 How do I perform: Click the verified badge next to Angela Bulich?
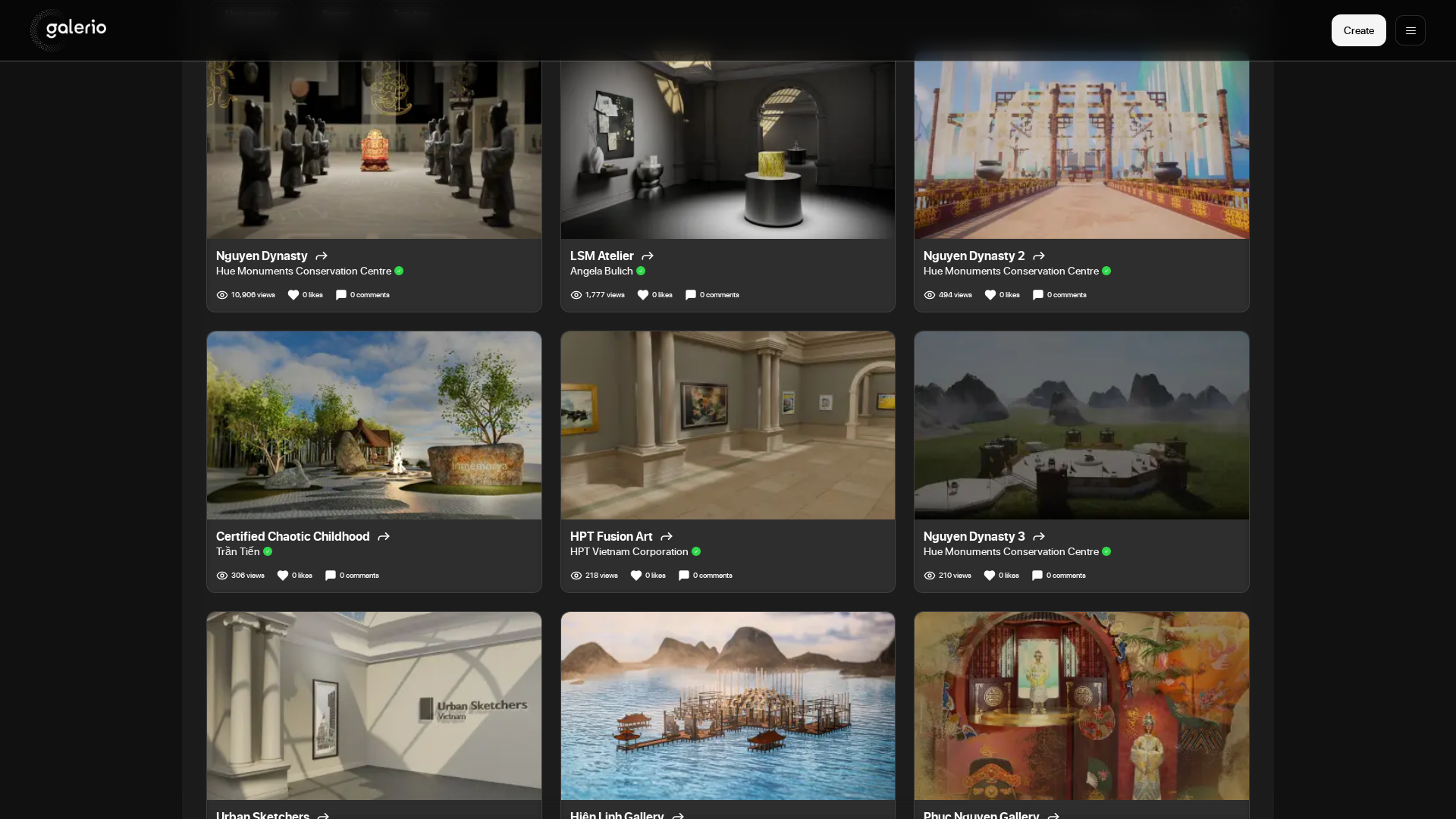coord(641,271)
